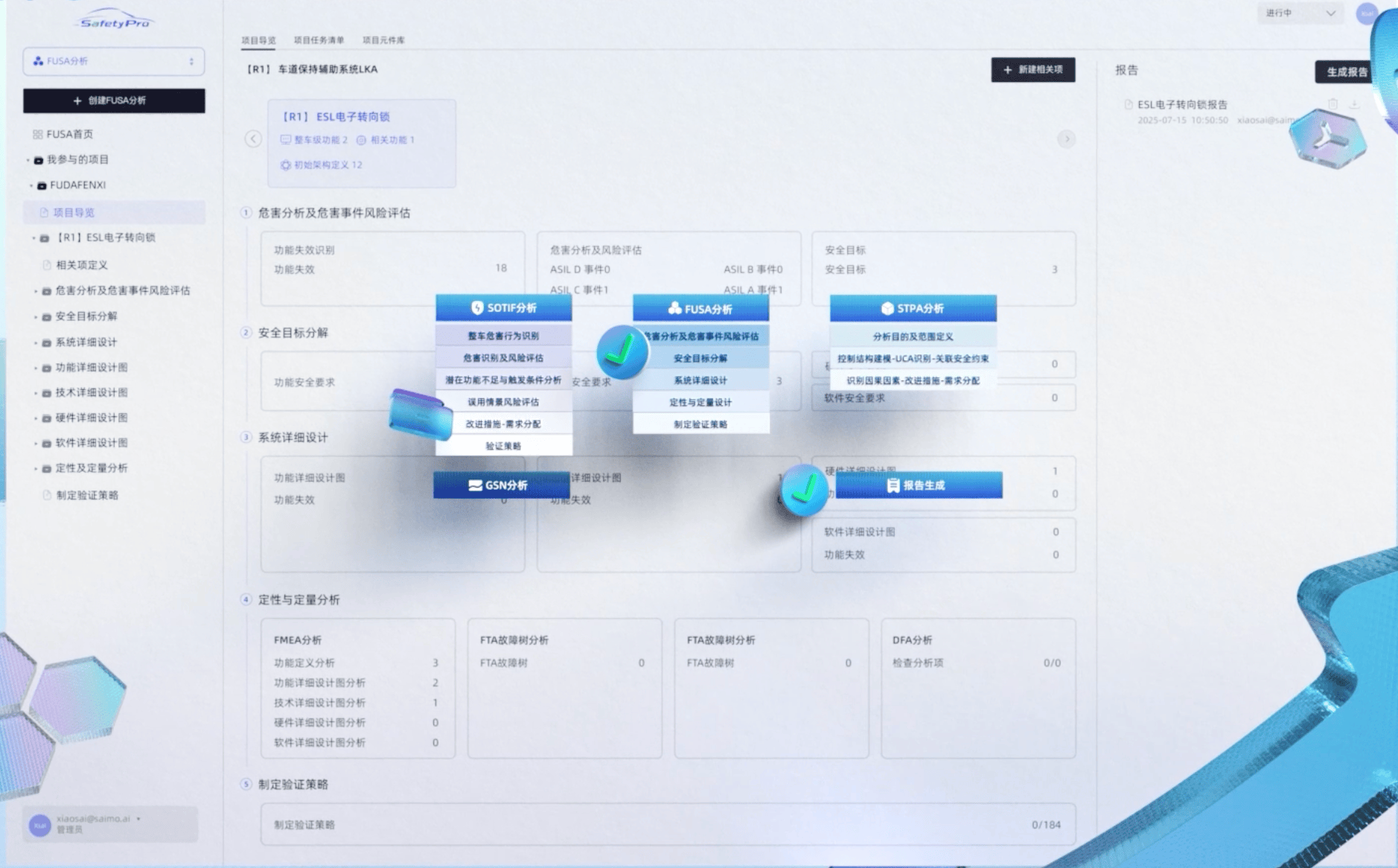Go to previous item with left carousel arrow

click(x=253, y=139)
